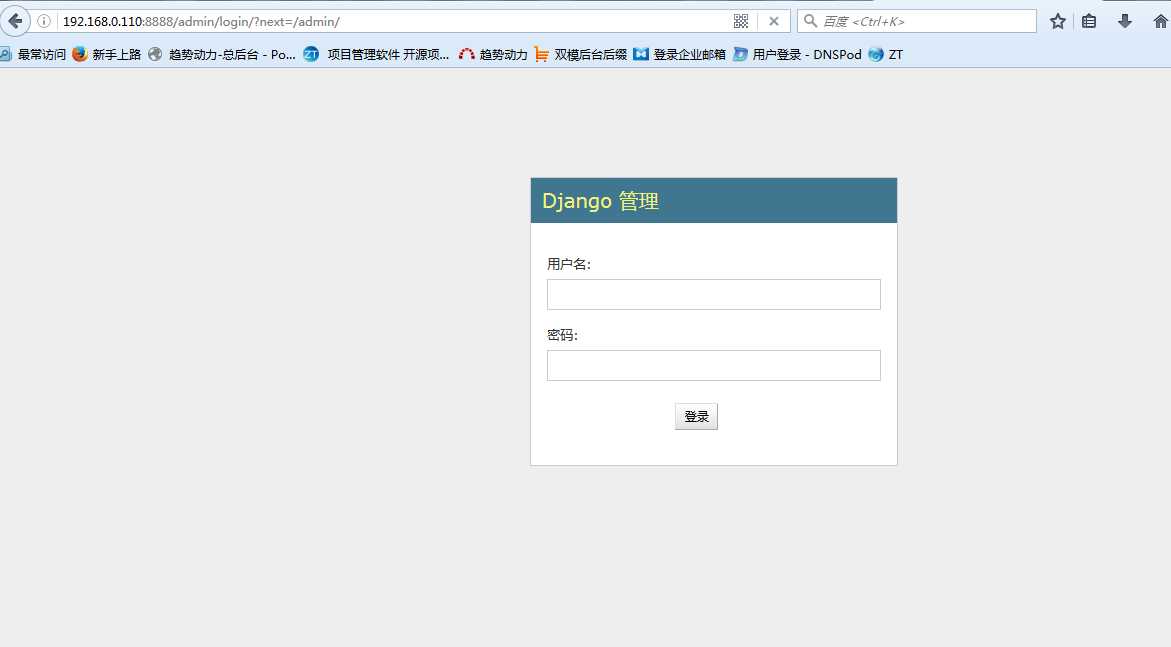Viewport: 1171px width, 647px height.
Task: Open 用户登录 - DNSPod bookmark
Action: (797, 54)
